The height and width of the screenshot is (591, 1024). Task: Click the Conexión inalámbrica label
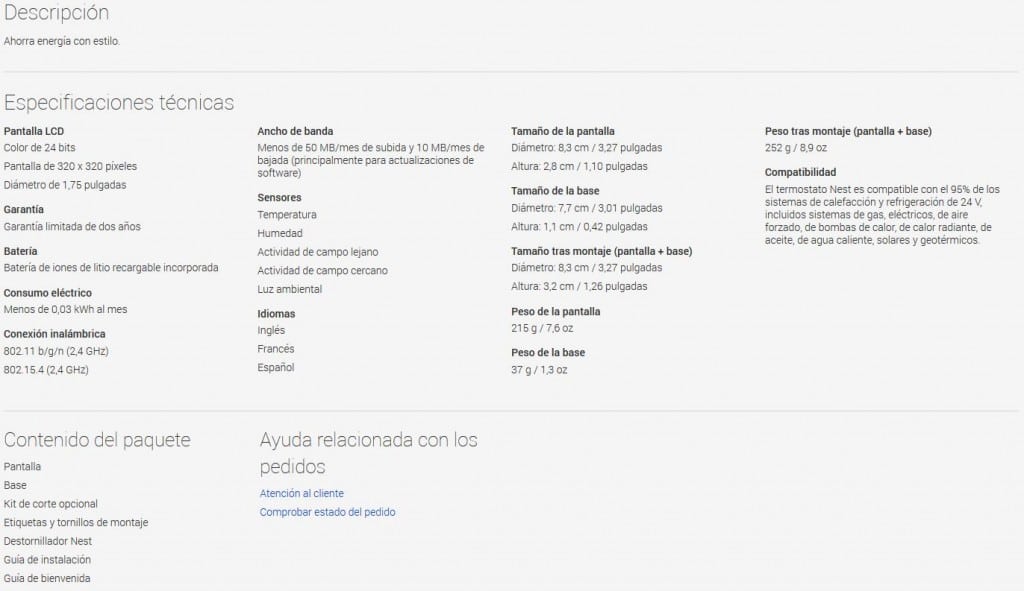tap(54, 334)
